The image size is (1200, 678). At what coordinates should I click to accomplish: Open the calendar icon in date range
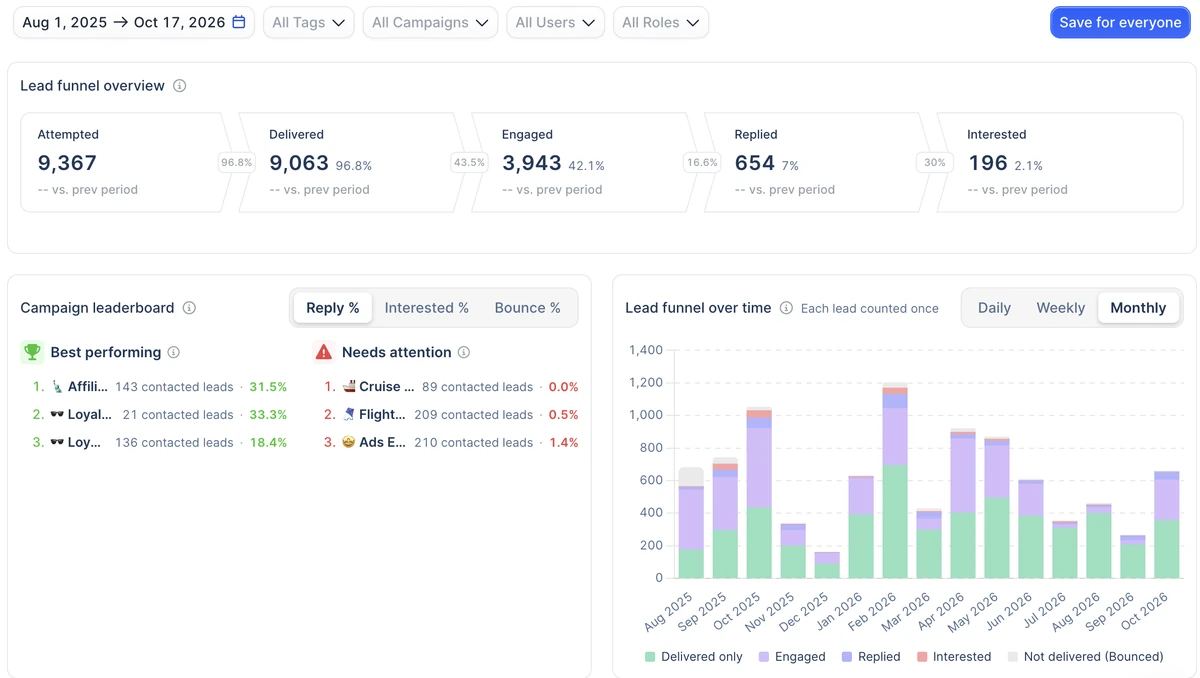(x=239, y=22)
